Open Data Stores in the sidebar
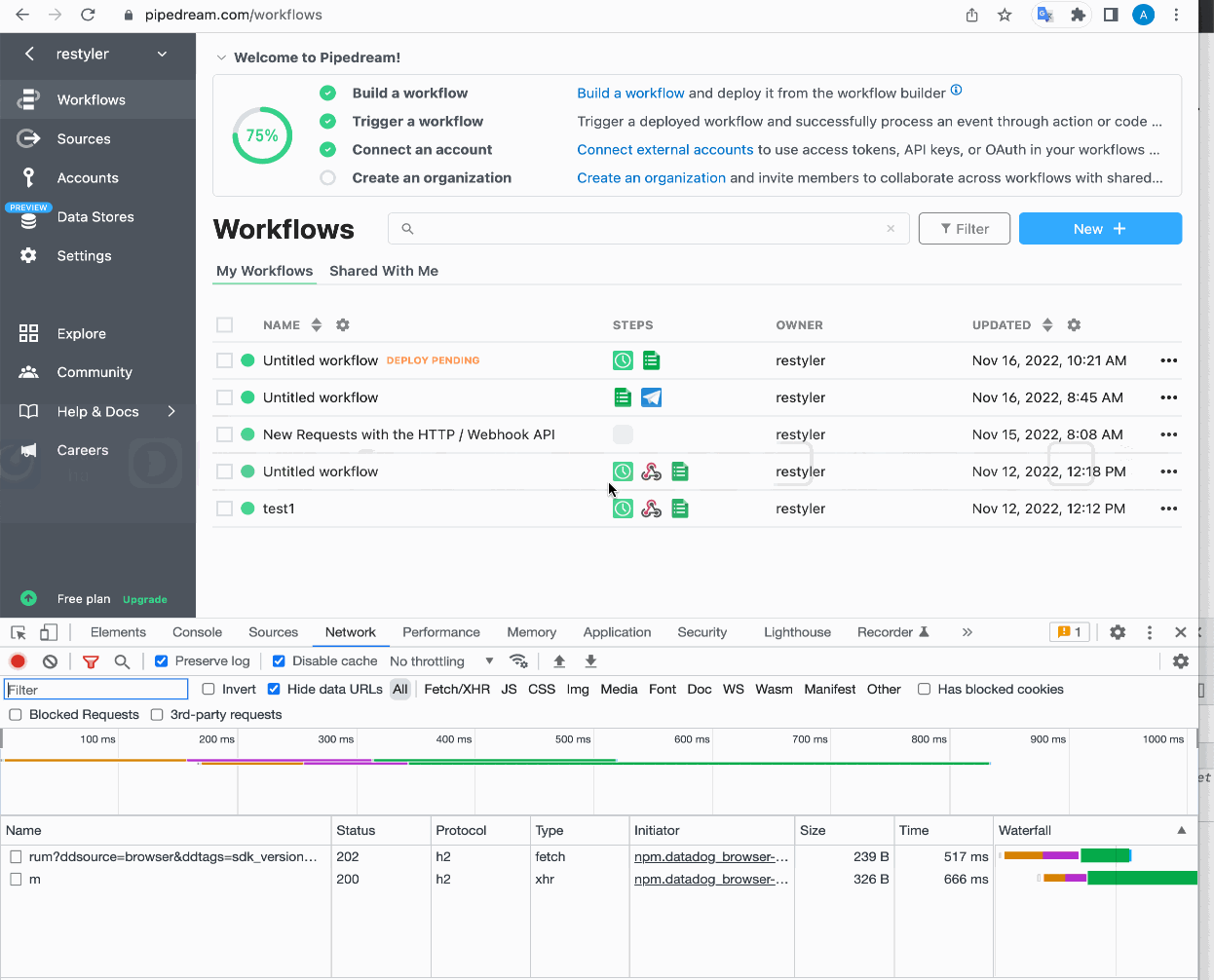 (x=97, y=216)
